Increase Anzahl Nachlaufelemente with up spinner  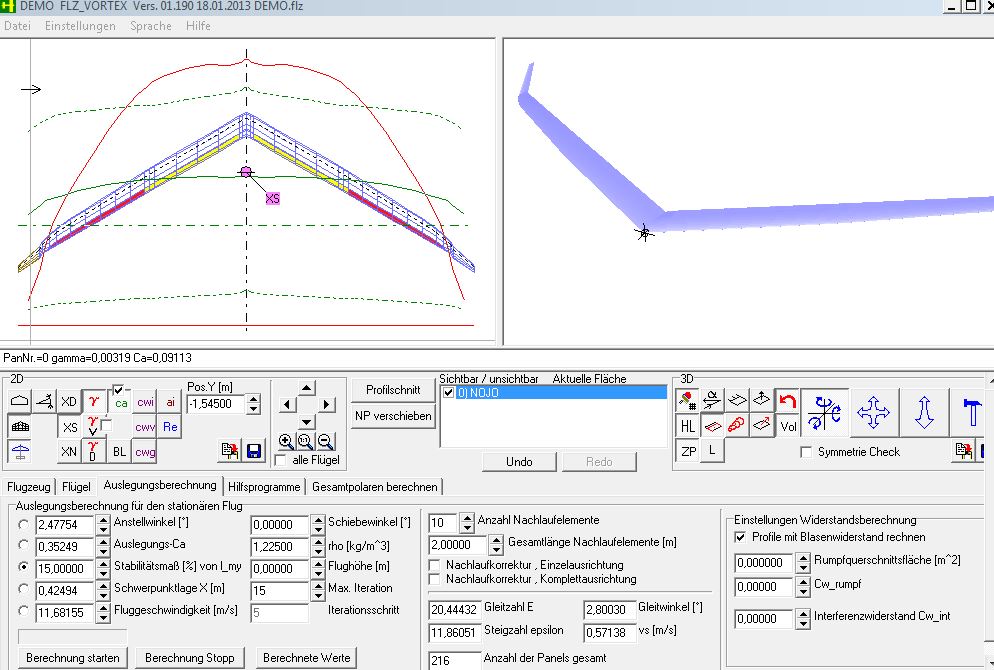(466, 517)
